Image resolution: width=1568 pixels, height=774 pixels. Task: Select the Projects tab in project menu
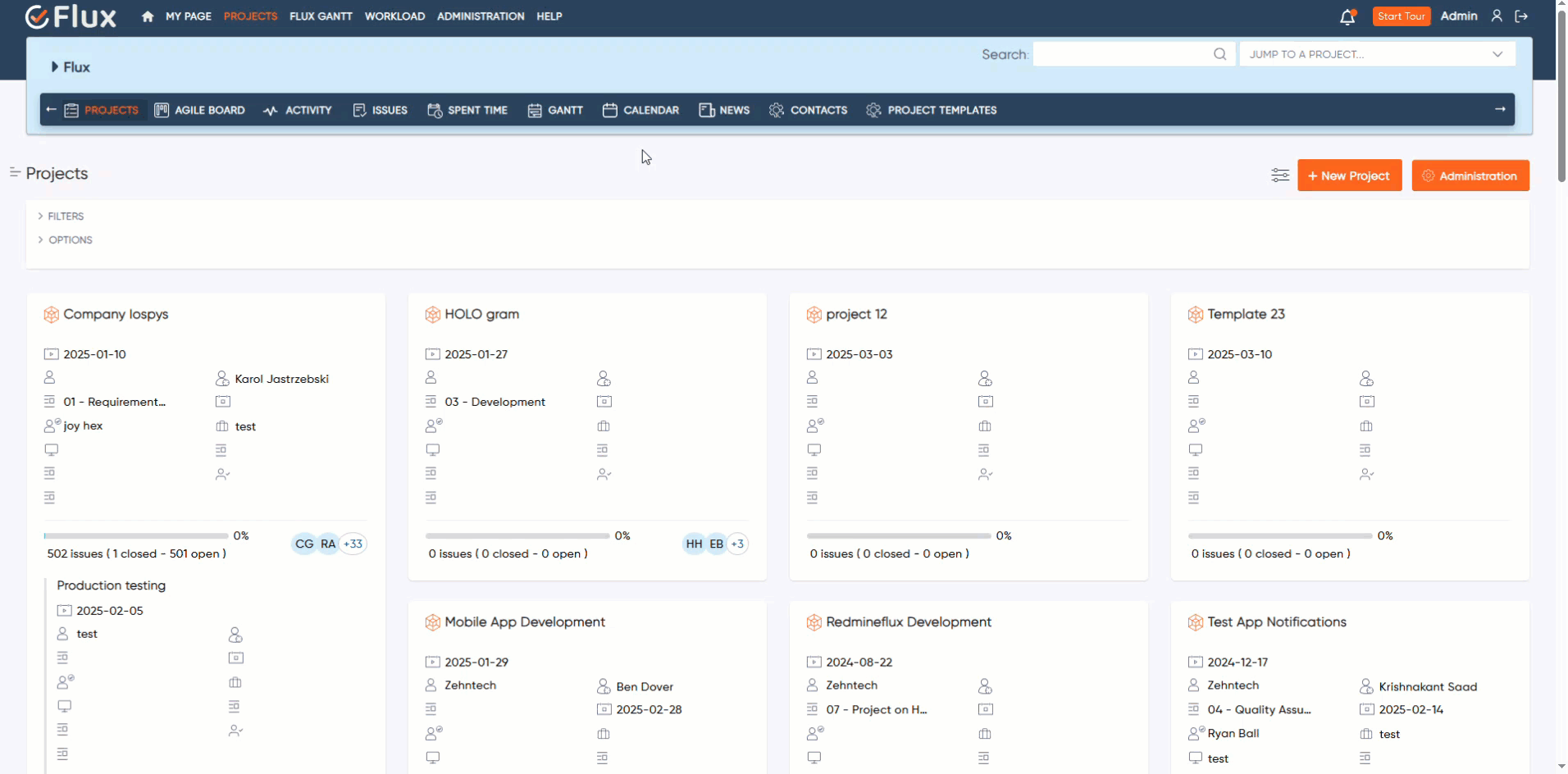point(102,110)
